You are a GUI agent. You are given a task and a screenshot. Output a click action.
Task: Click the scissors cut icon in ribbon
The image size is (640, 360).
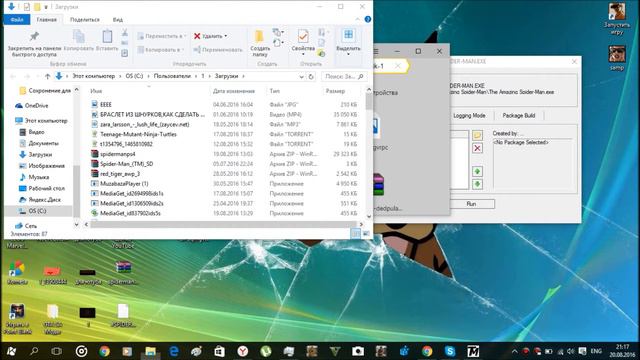click(x=125, y=33)
